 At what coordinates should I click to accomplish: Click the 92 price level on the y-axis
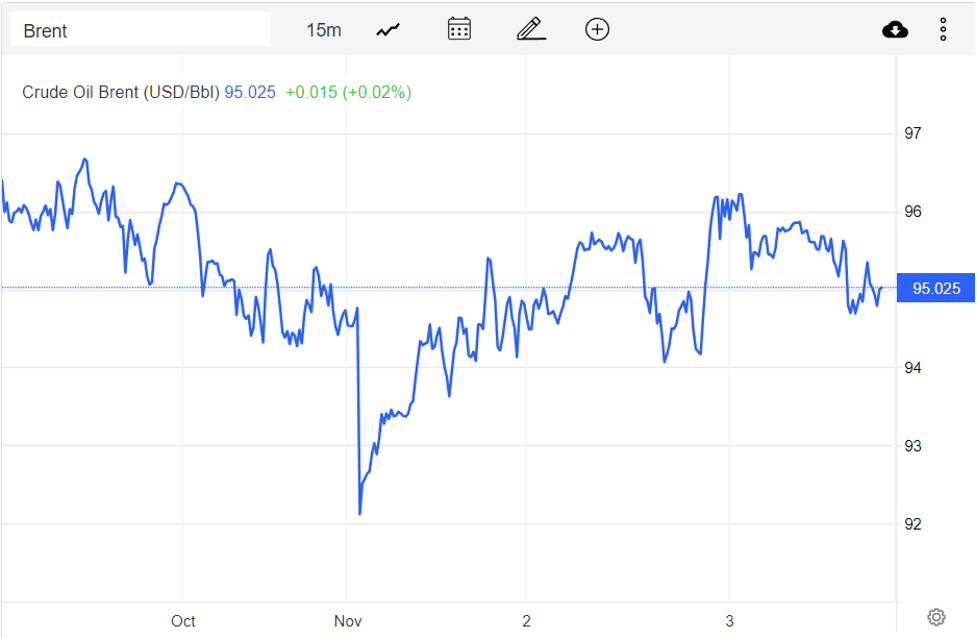pyautogui.click(x=912, y=524)
